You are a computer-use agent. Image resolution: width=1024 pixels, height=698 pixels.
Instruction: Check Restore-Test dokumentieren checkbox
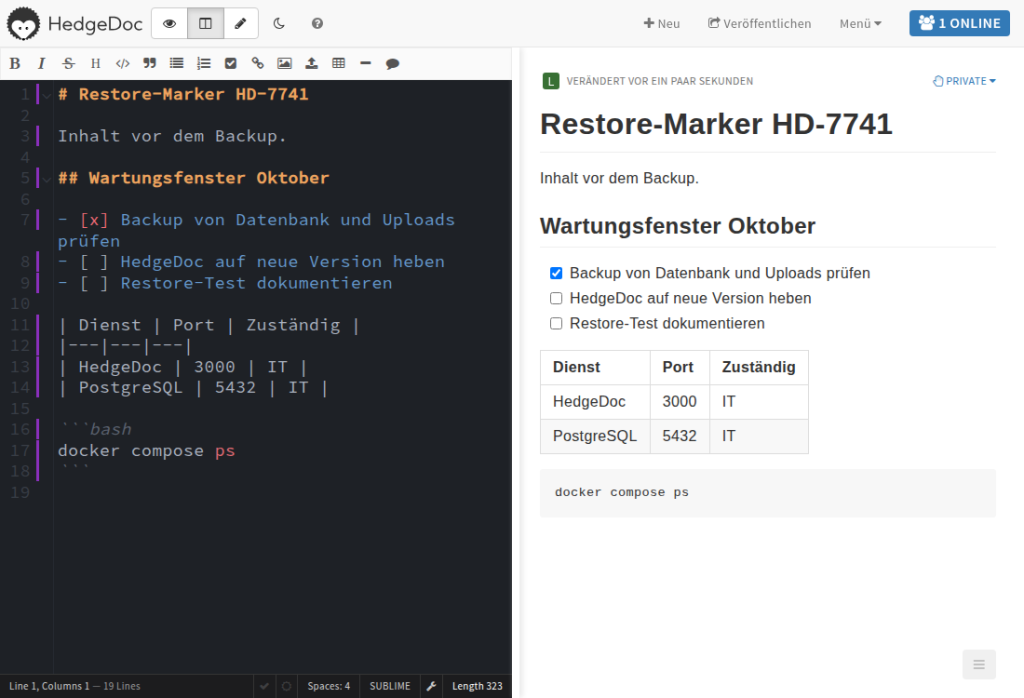(556, 323)
